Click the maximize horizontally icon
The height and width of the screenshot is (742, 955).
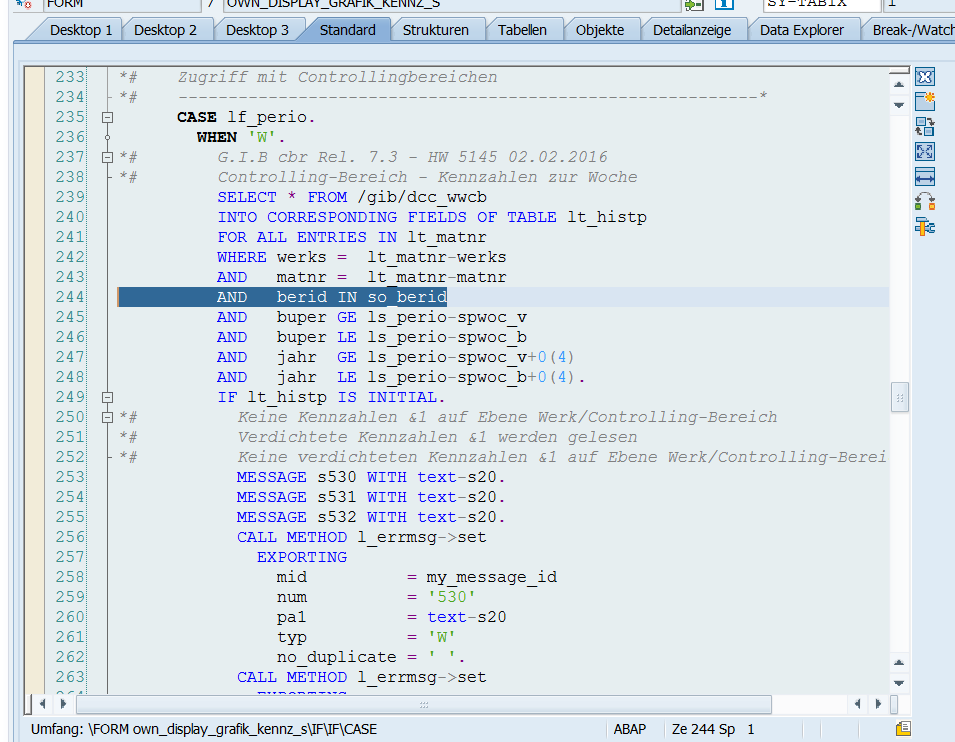925,177
